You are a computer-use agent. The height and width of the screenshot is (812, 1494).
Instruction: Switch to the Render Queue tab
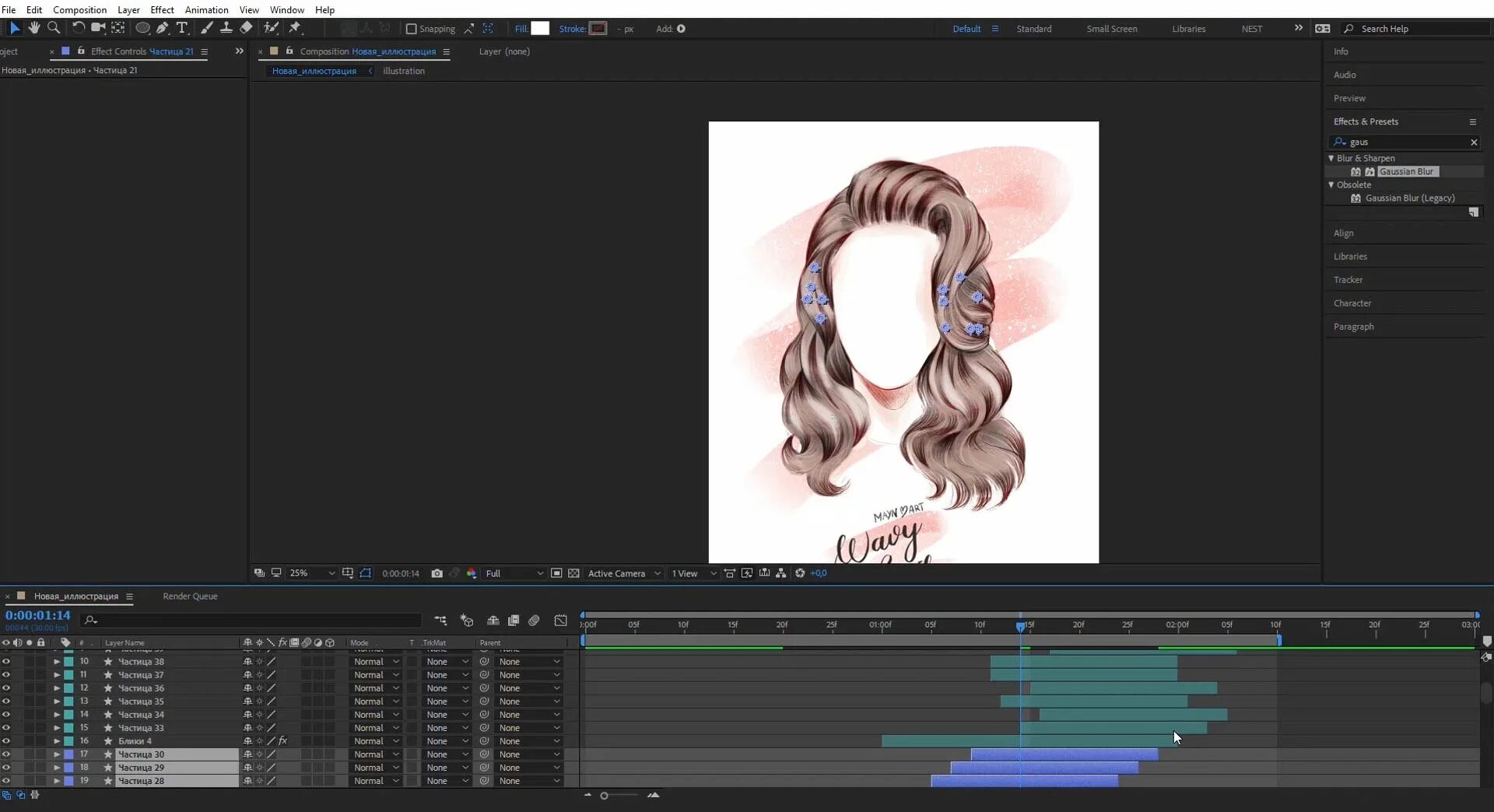[190, 597]
